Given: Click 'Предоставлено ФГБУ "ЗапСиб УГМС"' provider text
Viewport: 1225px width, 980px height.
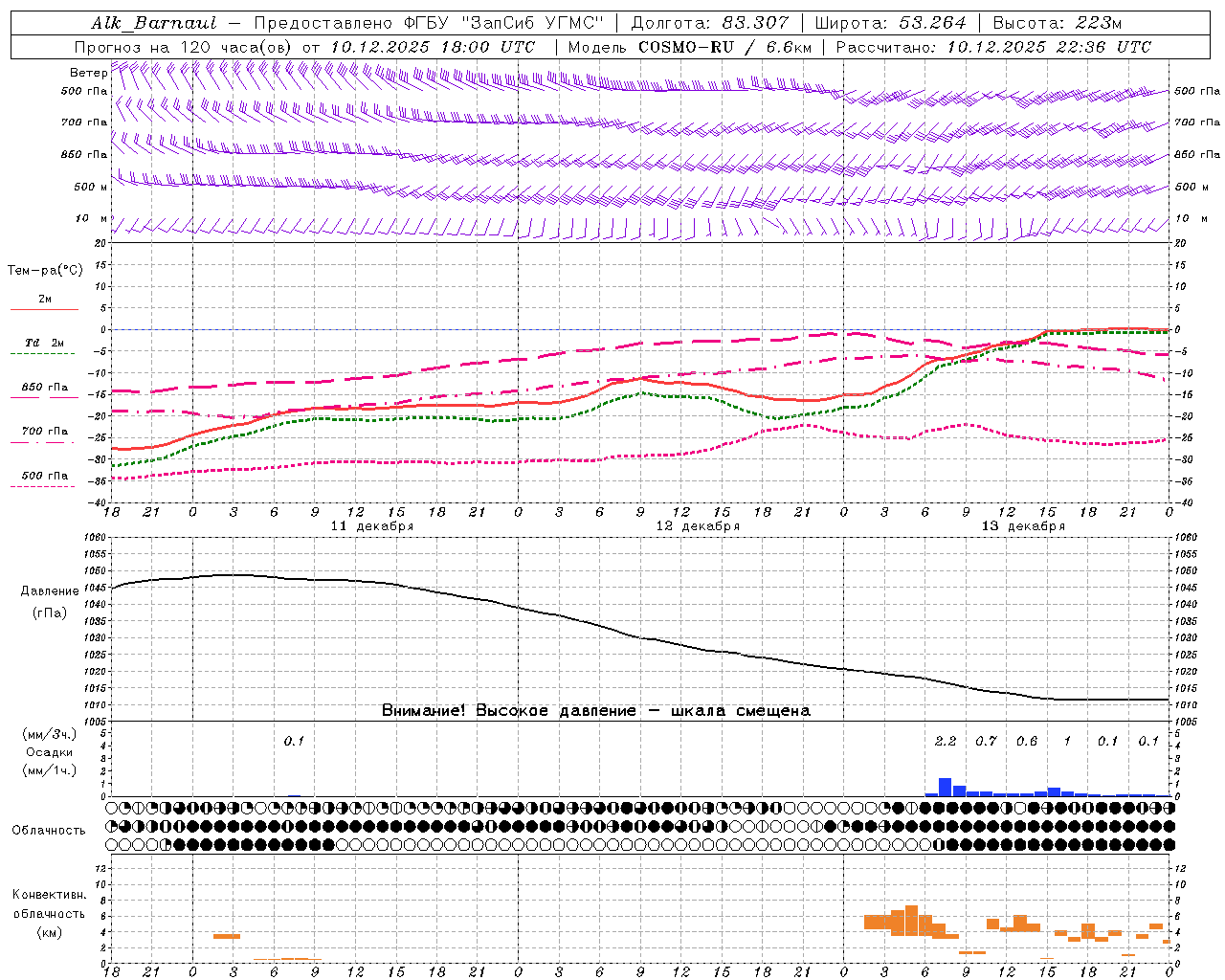Looking at the screenshot, I should coord(429,23).
